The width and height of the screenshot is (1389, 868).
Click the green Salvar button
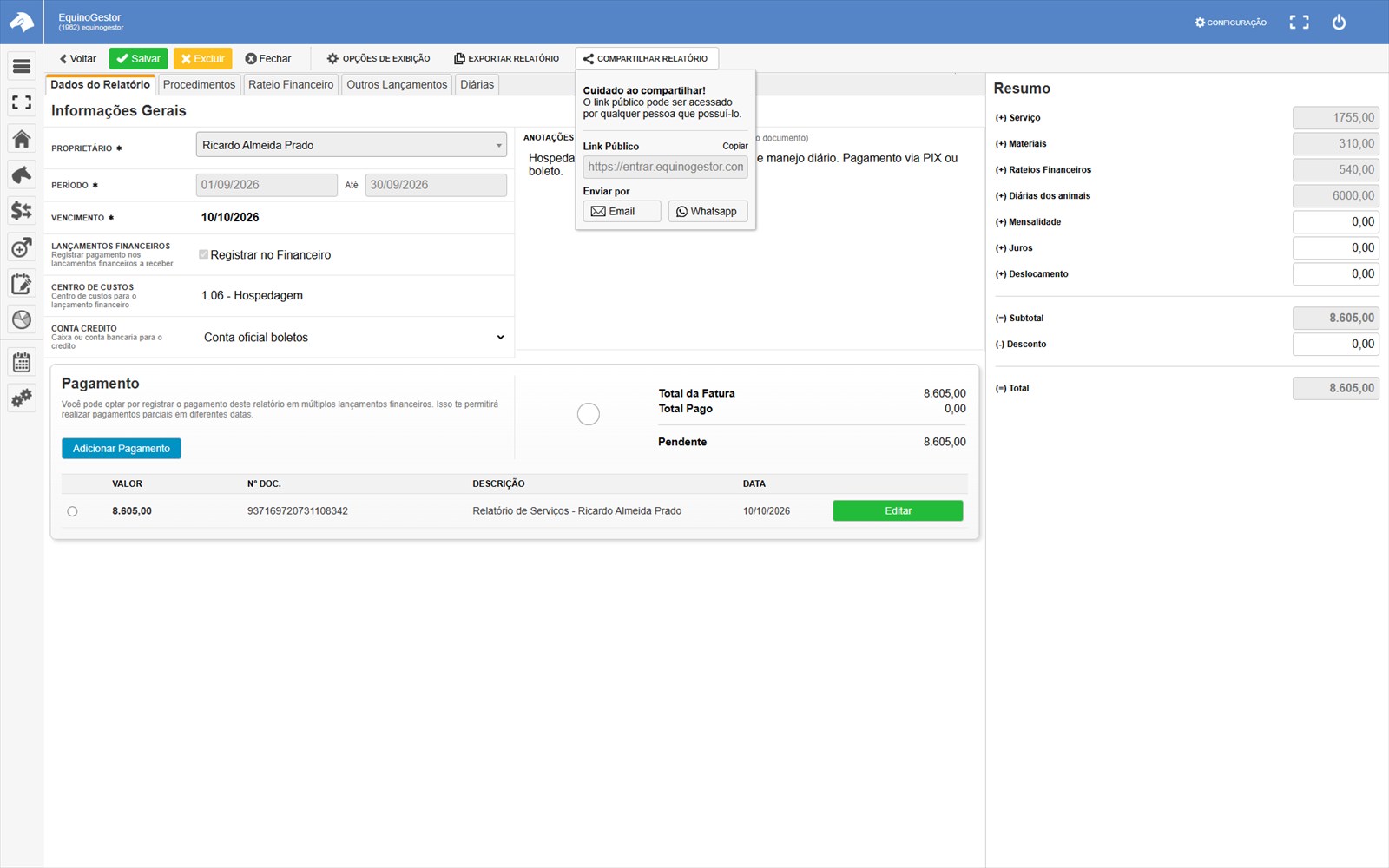click(x=138, y=59)
